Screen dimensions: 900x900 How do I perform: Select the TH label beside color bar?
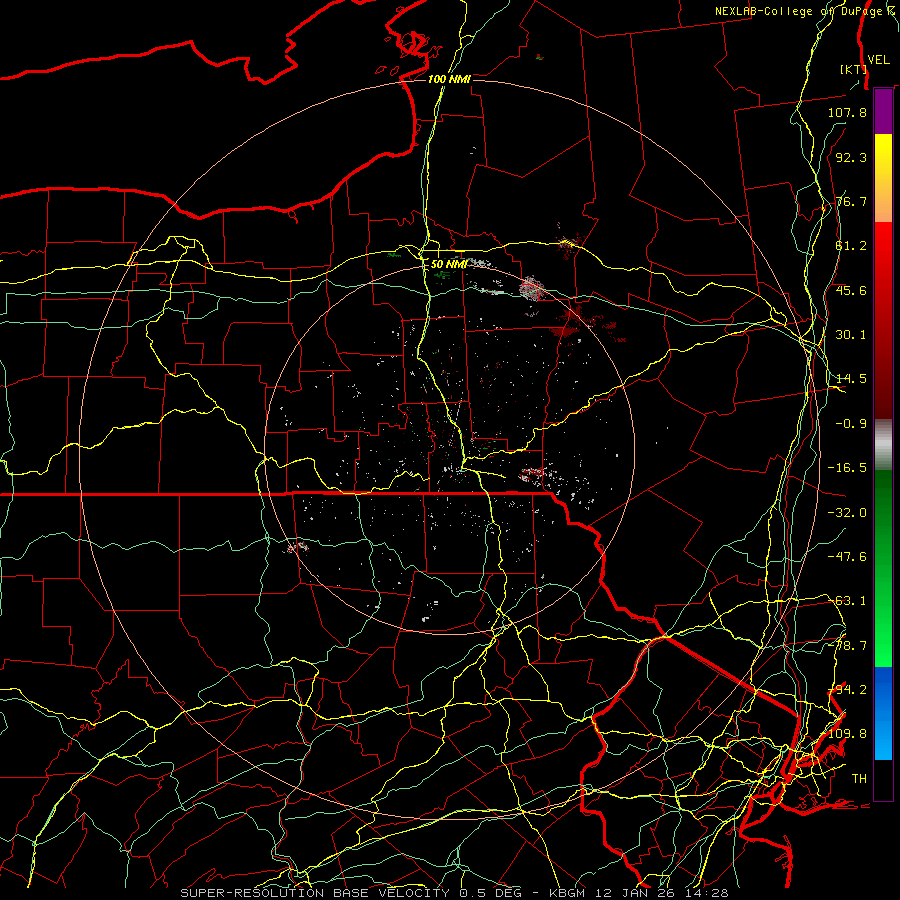pyautogui.click(x=859, y=779)
